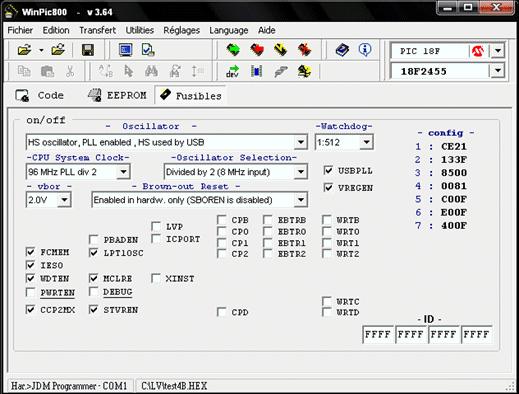519x394 pixels.
Task: Check the WRTC checkbox
Action: (327, 301)
